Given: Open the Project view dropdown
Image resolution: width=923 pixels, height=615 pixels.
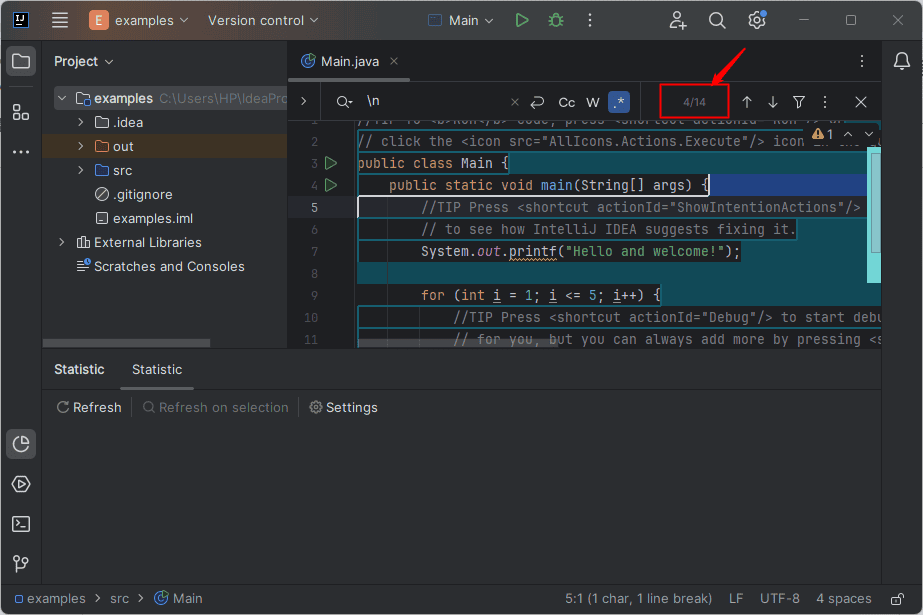Looking at the screenshot, I should [83, 61].
